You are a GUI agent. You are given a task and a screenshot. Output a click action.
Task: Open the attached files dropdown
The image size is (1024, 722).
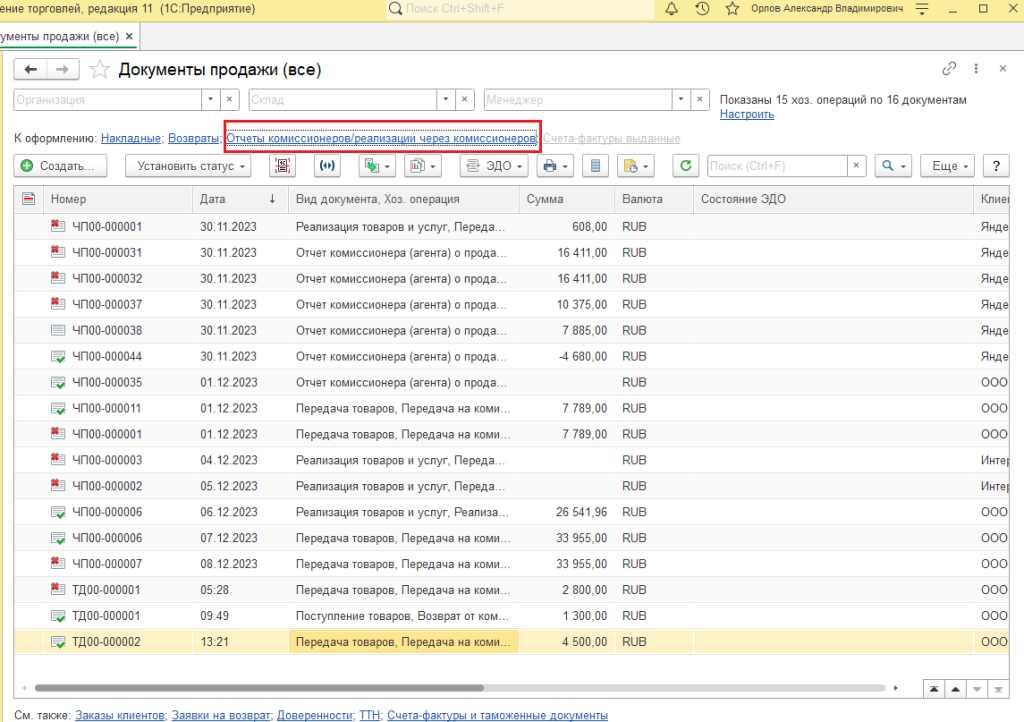pos(635,166)
